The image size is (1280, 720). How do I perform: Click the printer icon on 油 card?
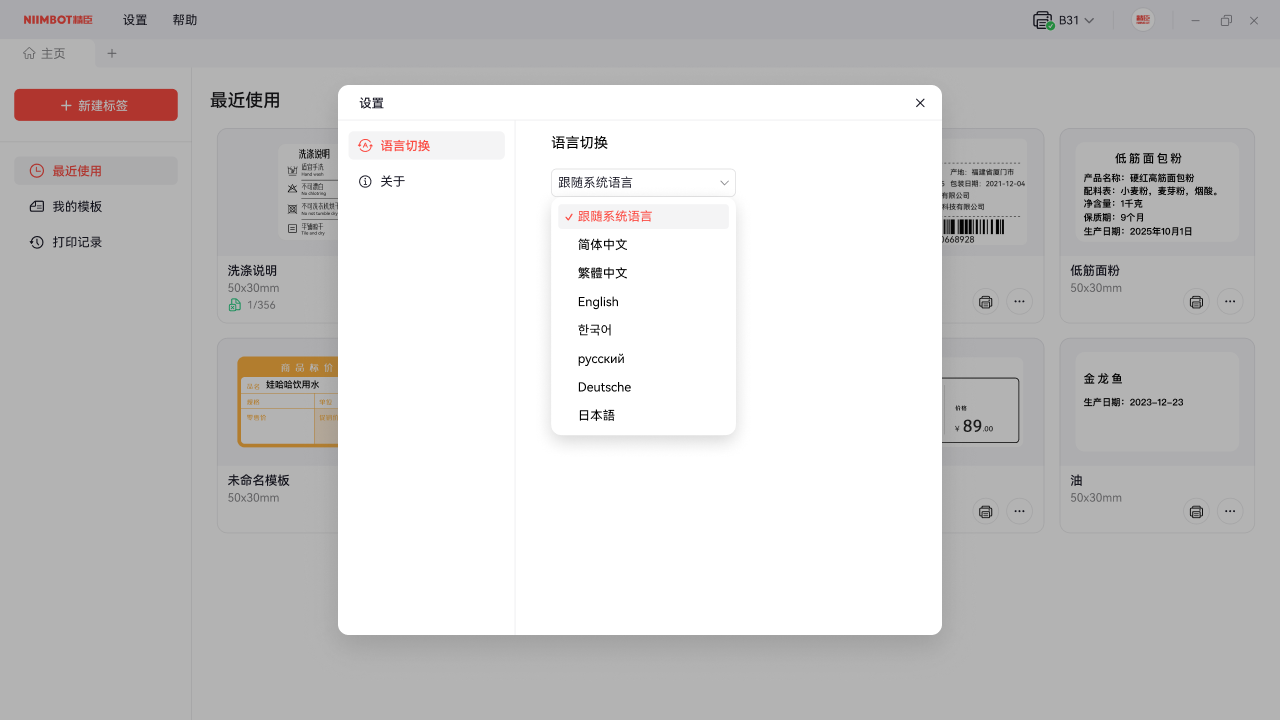pyautogui.click(x=1196, y=512)
